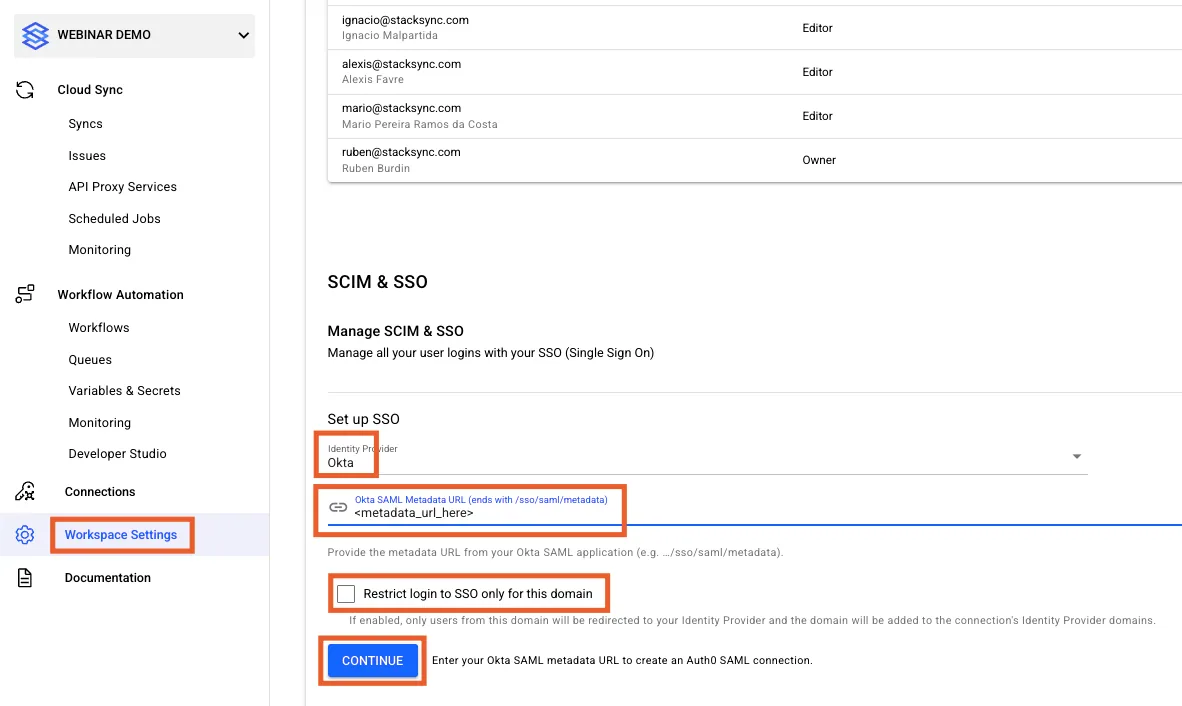Open the Workflows page

(x=99, y=328)
